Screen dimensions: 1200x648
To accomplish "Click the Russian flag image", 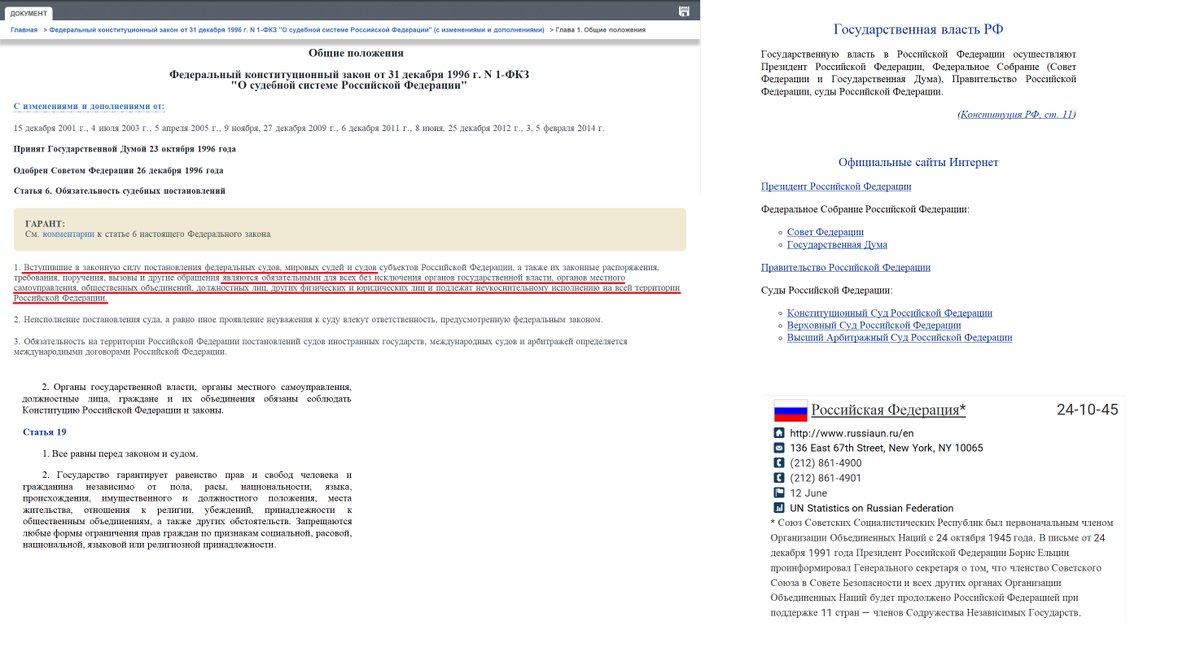I will point(789,411).
